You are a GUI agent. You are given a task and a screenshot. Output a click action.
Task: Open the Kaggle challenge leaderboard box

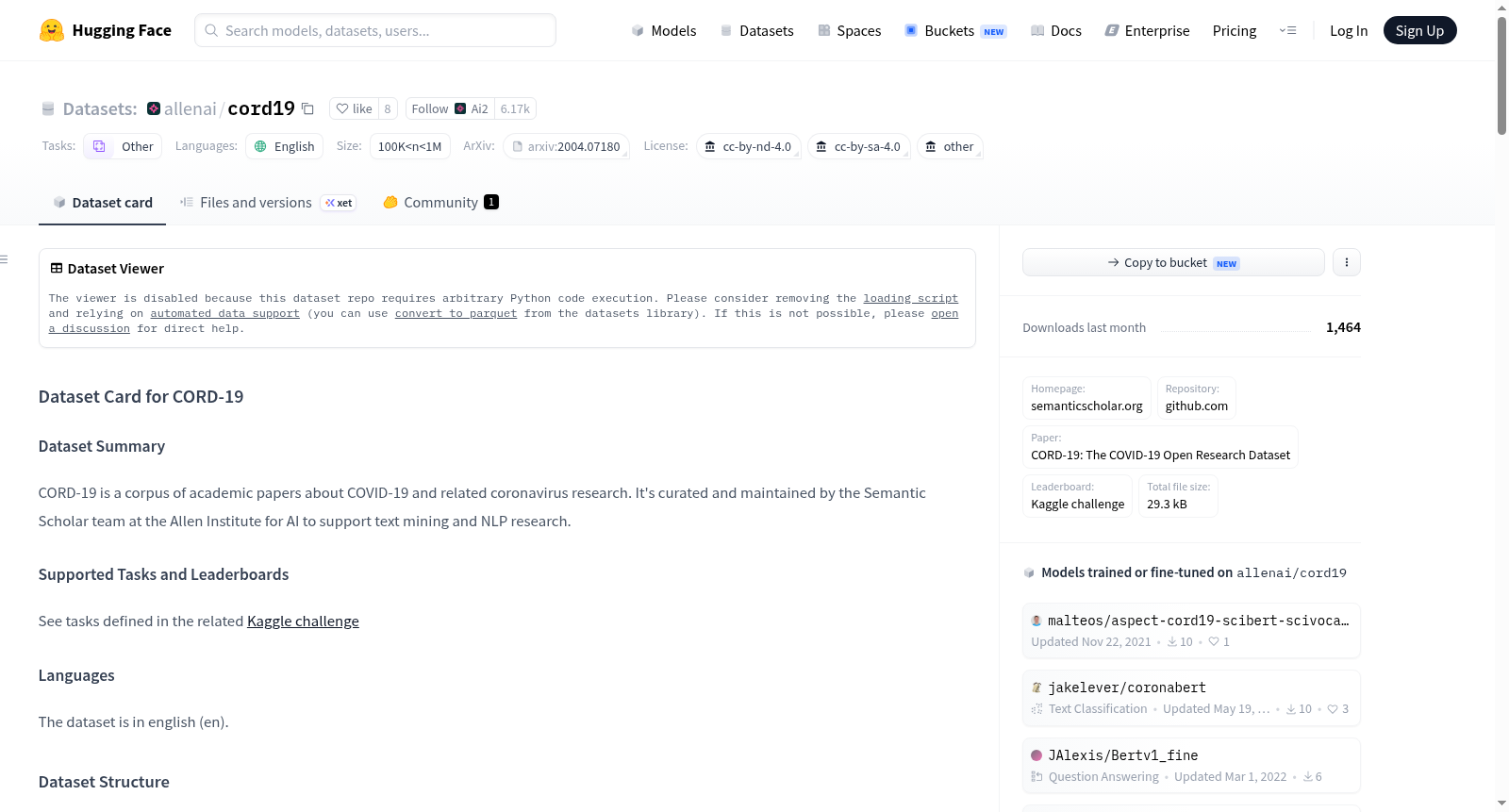pos(1077,495)
